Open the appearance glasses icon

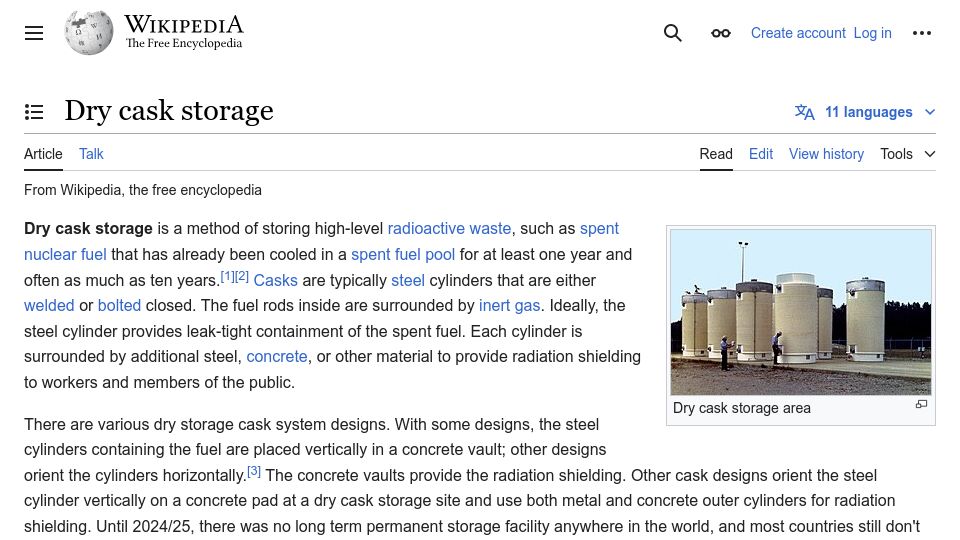[x=721, y=33]
